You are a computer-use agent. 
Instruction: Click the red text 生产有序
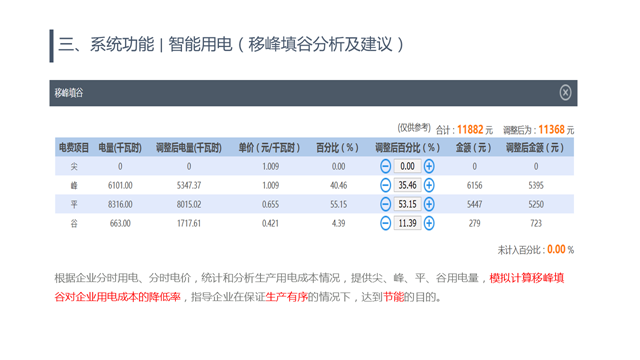pos(286,297)
